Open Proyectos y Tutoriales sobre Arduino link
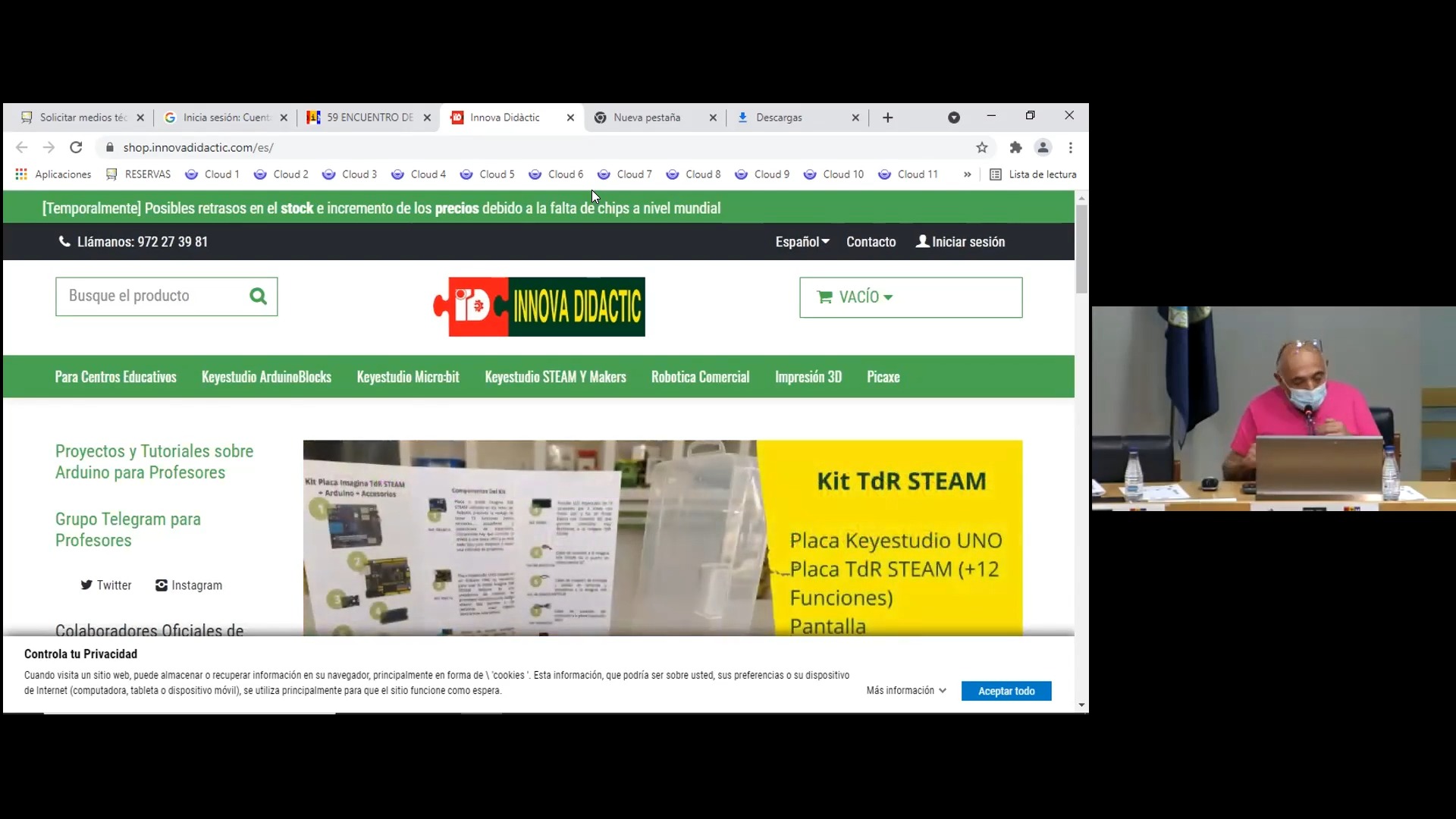1456x819 pixels. 155,462
